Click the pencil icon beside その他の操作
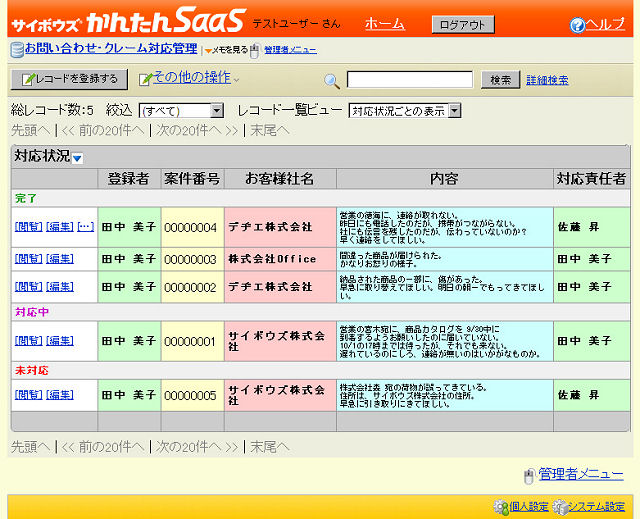This screenshot has width=640, height=519. pos(145,79)
